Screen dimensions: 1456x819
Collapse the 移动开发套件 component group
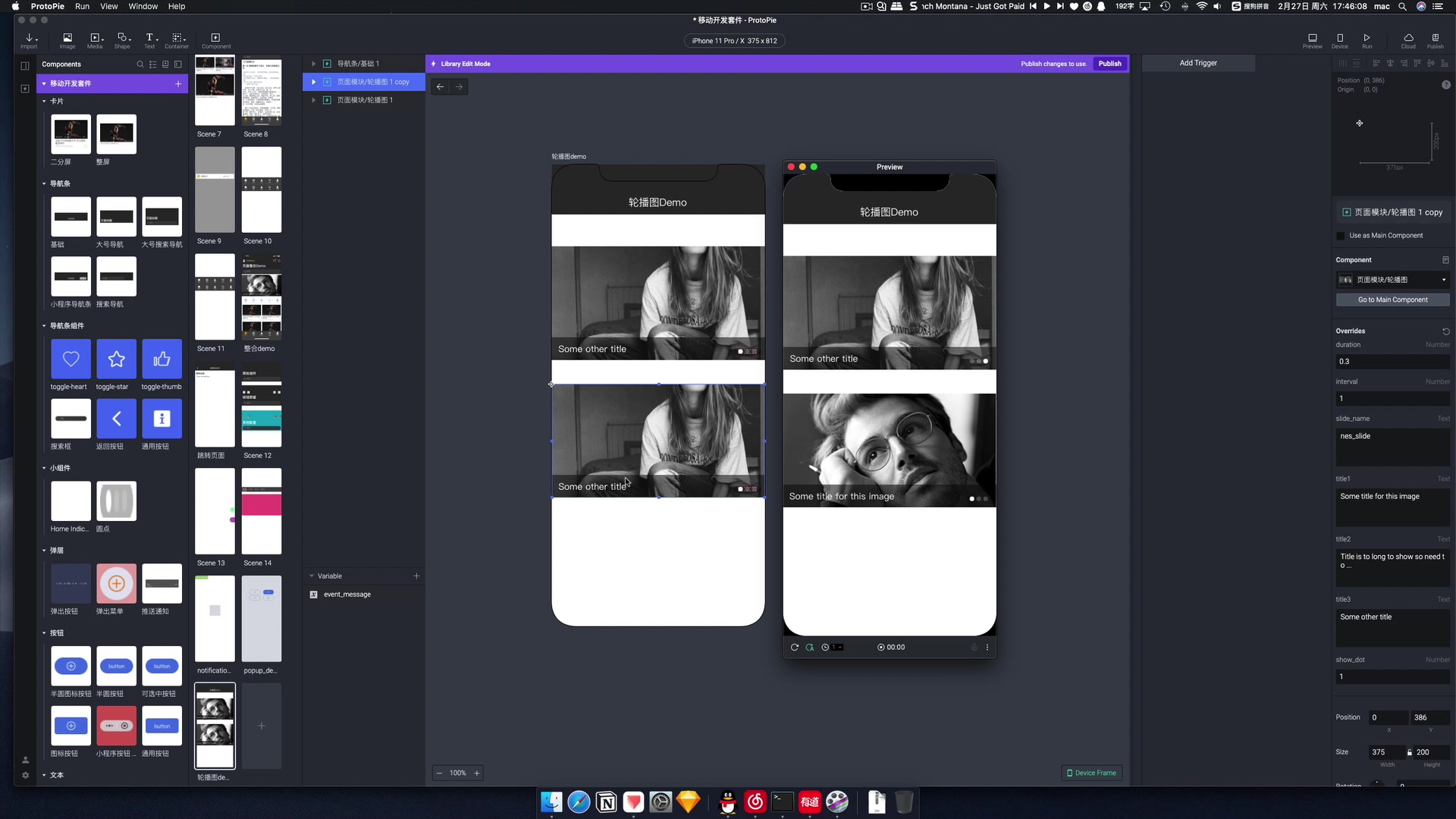pyautogui.click(x=44, y=83)
